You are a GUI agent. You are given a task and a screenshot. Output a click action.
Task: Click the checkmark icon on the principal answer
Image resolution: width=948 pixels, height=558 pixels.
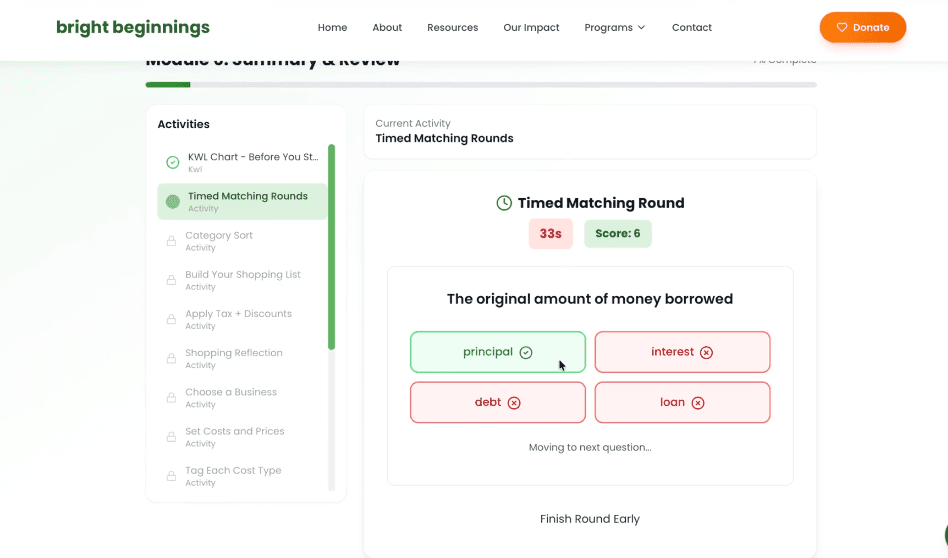point(526,352)
